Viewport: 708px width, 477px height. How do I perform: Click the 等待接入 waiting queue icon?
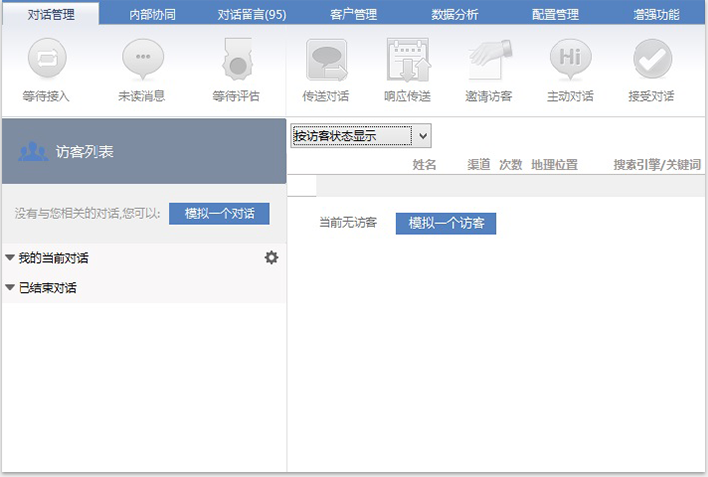(46, 61)
